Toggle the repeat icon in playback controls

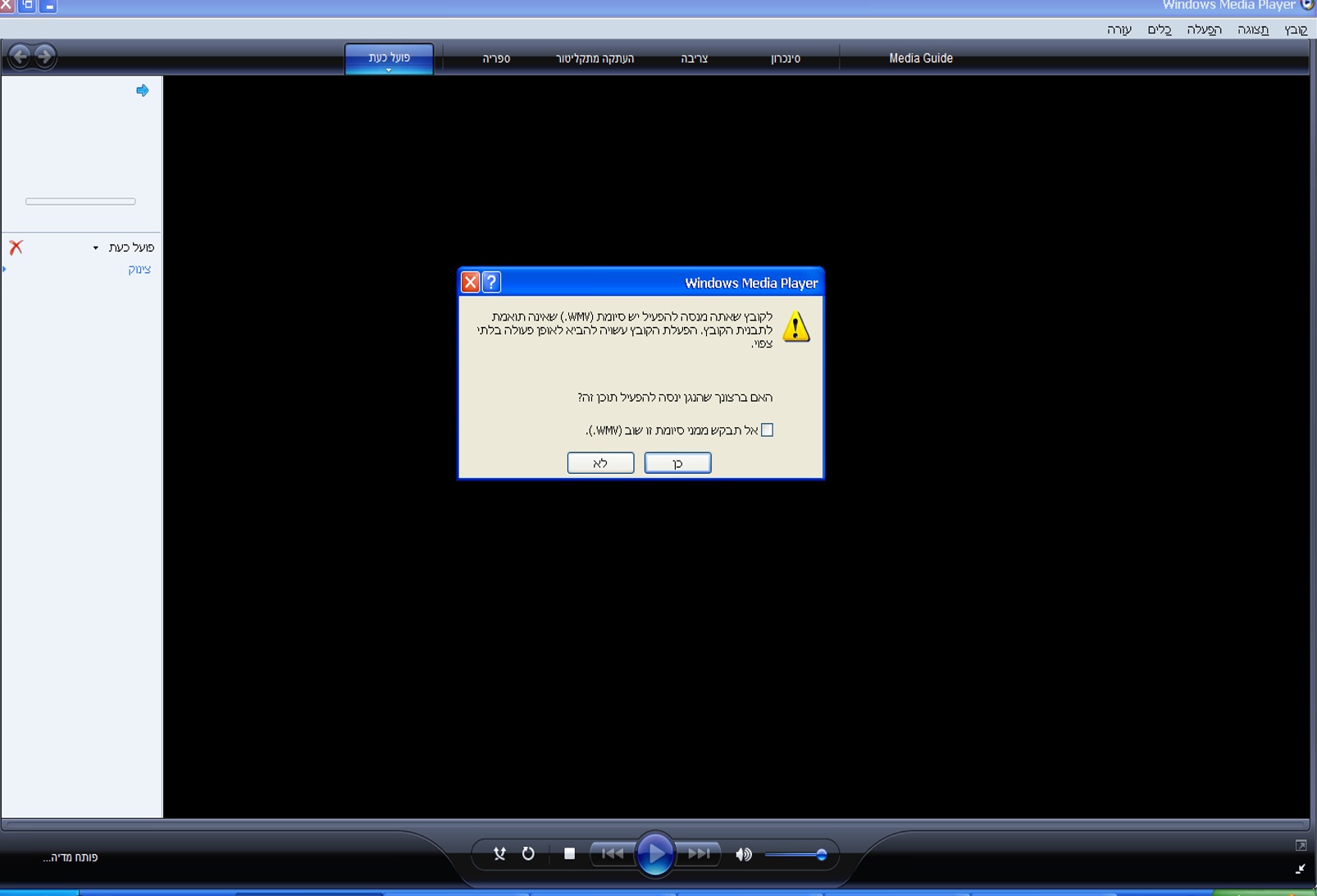click(528, 854)
